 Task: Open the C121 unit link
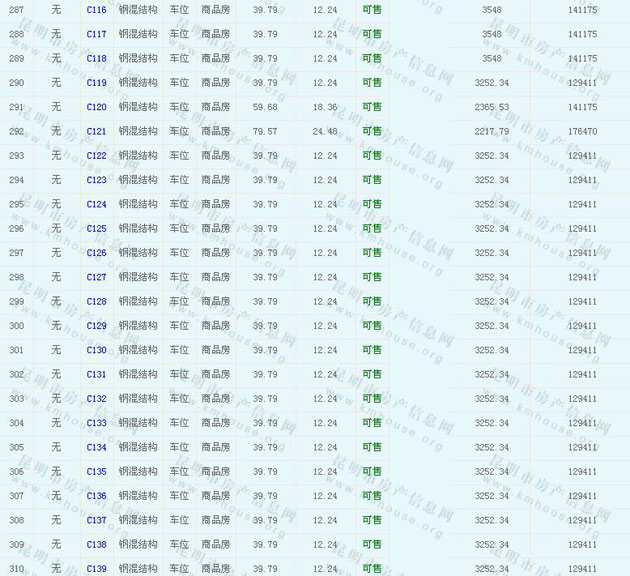96,131
